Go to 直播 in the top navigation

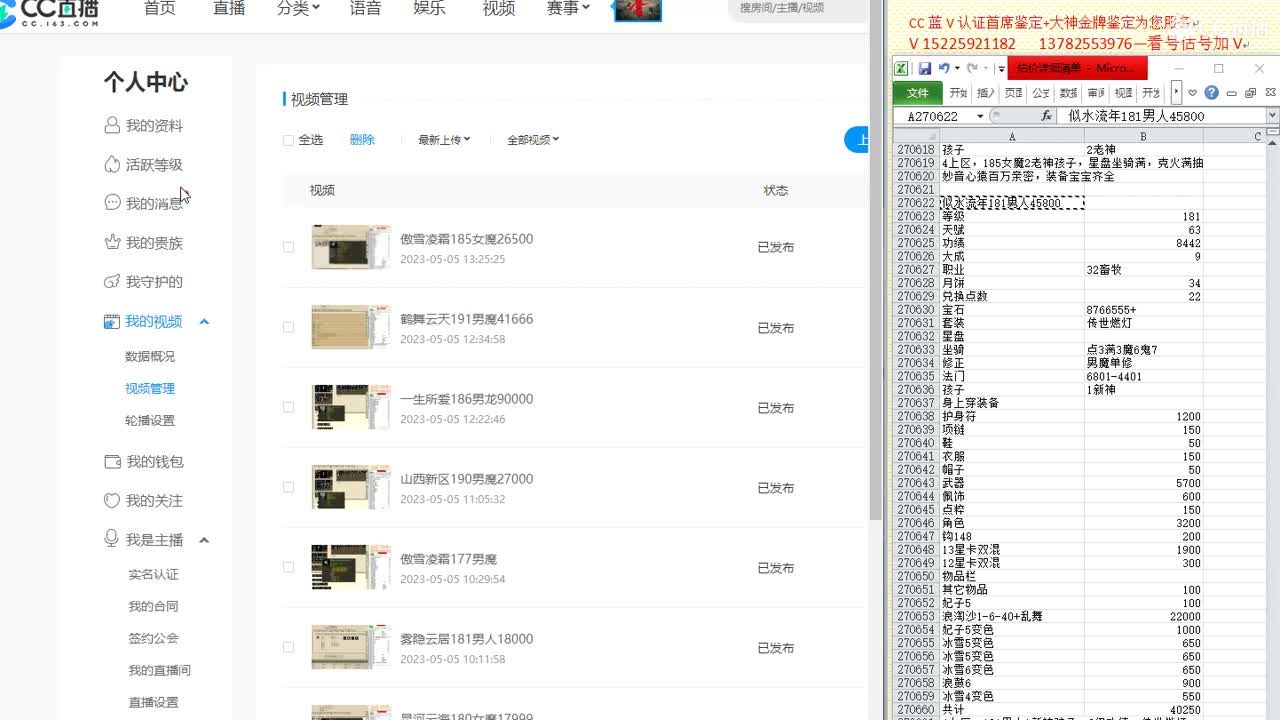[x=229, y=8]
